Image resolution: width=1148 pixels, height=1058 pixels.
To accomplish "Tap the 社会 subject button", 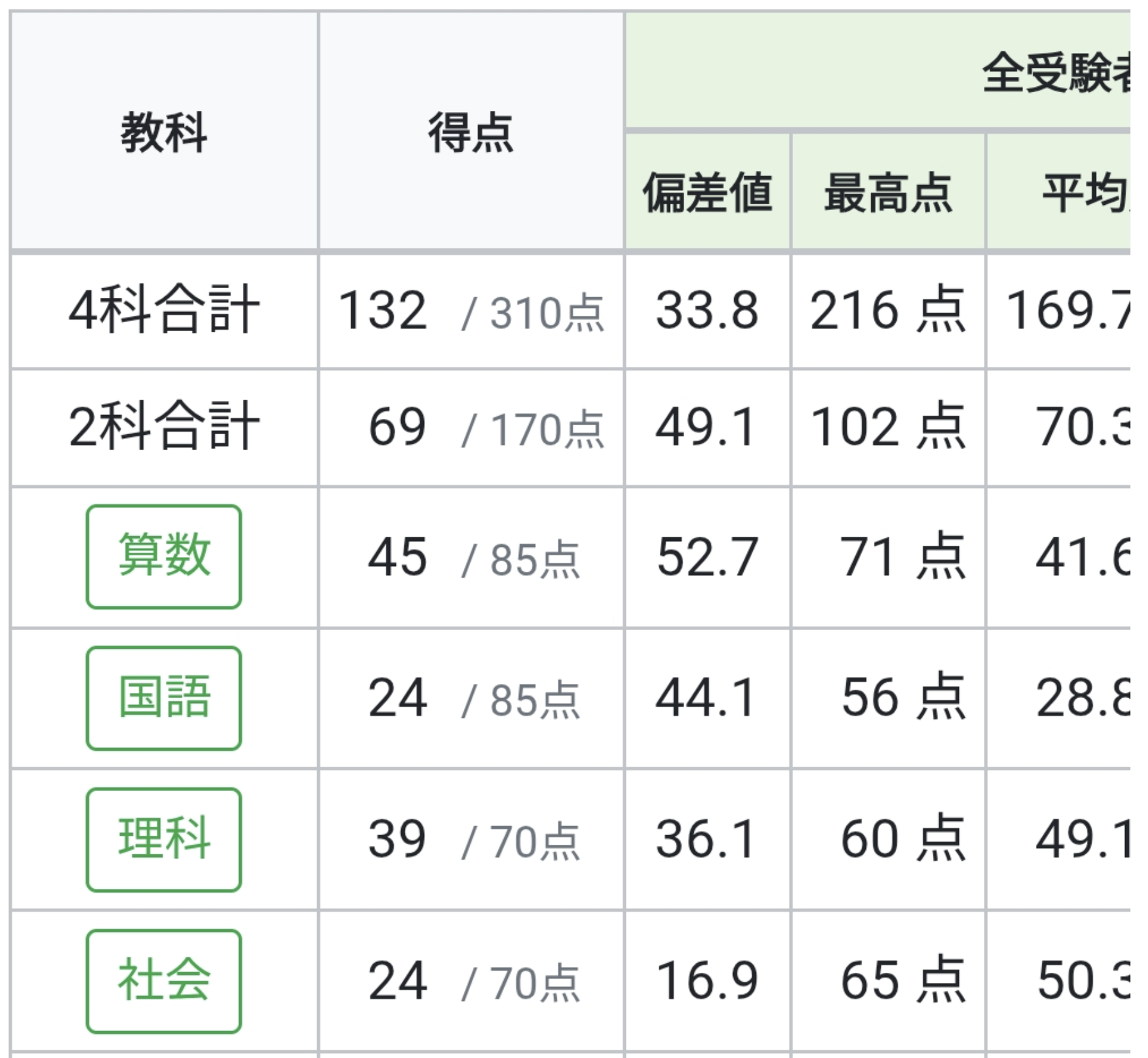I will pyautogui.click(x=164, y=981).
